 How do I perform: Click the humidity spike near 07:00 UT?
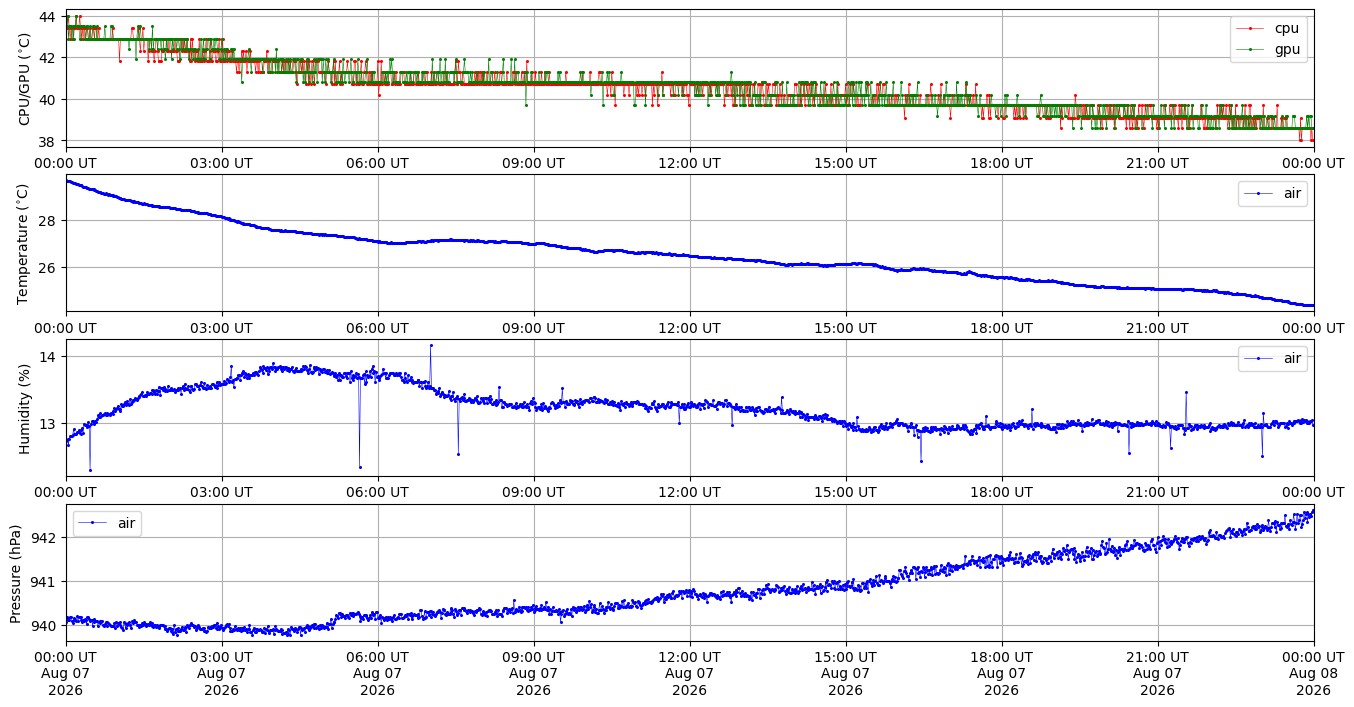pyautogui.click(x=431, y=346)
